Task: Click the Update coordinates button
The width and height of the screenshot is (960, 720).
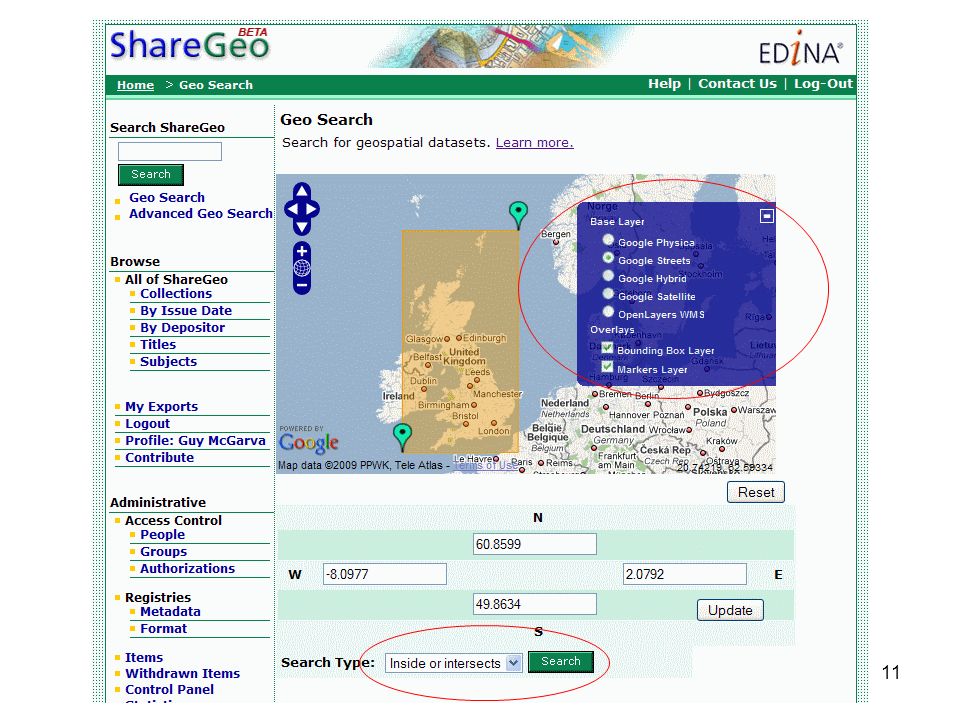Action: click(730, 610)
